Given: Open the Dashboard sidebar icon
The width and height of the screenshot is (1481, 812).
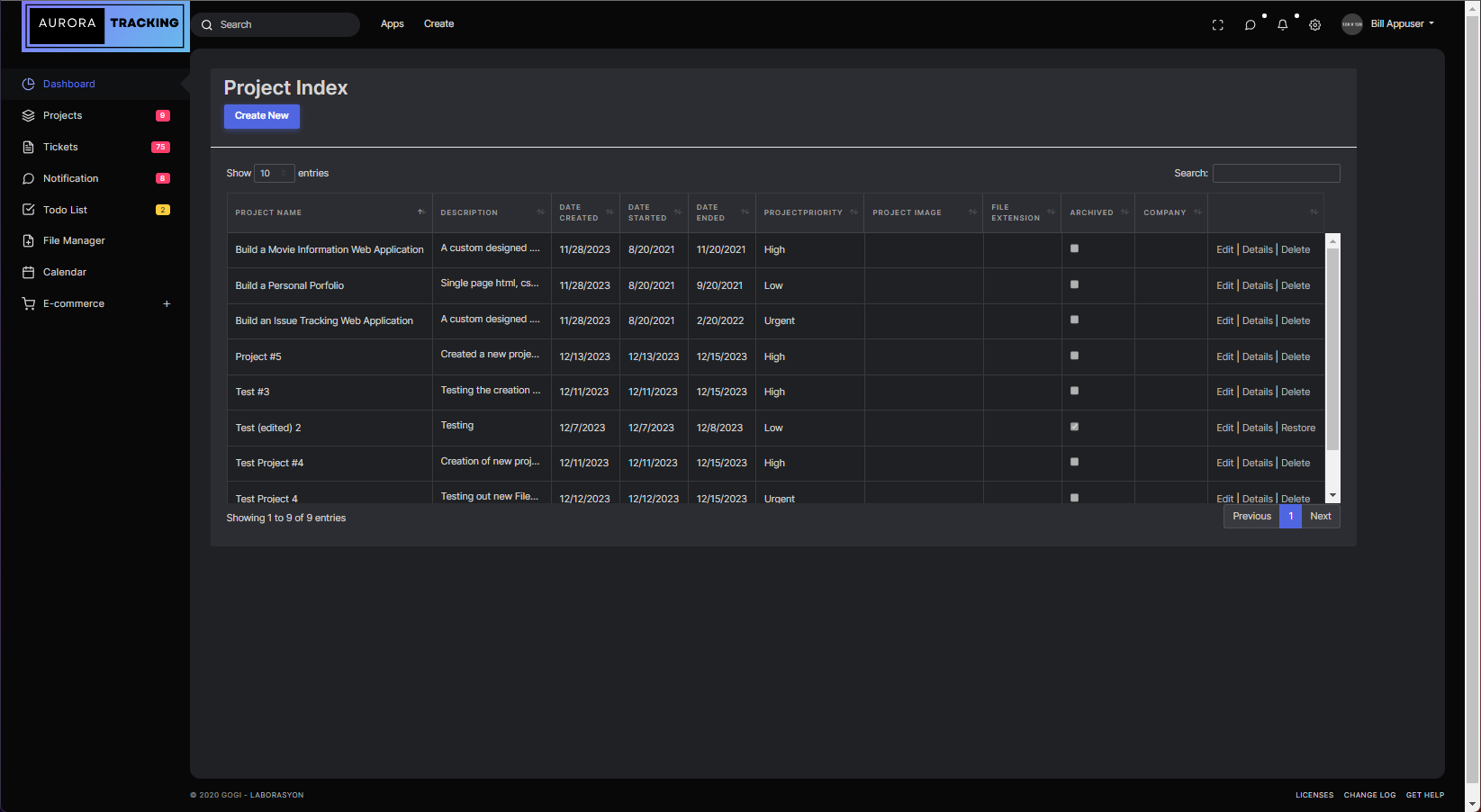Looking at the screenshot, I should pyautogui.click(x=28, y=84).
